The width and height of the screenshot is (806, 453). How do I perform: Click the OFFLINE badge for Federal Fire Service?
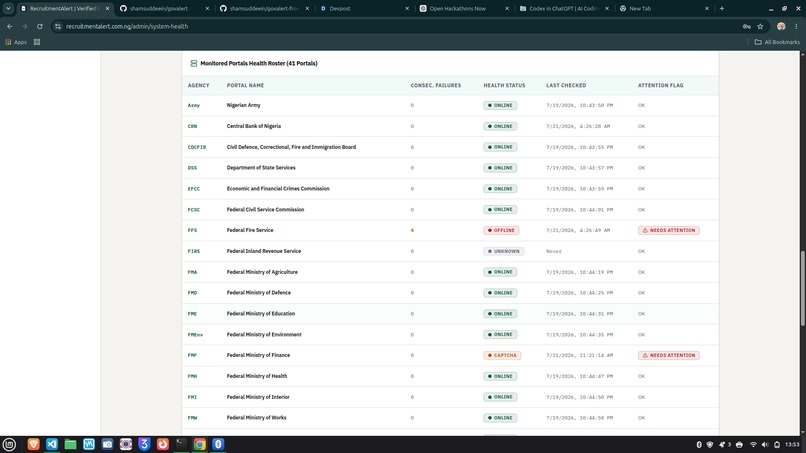pos(501,230)
